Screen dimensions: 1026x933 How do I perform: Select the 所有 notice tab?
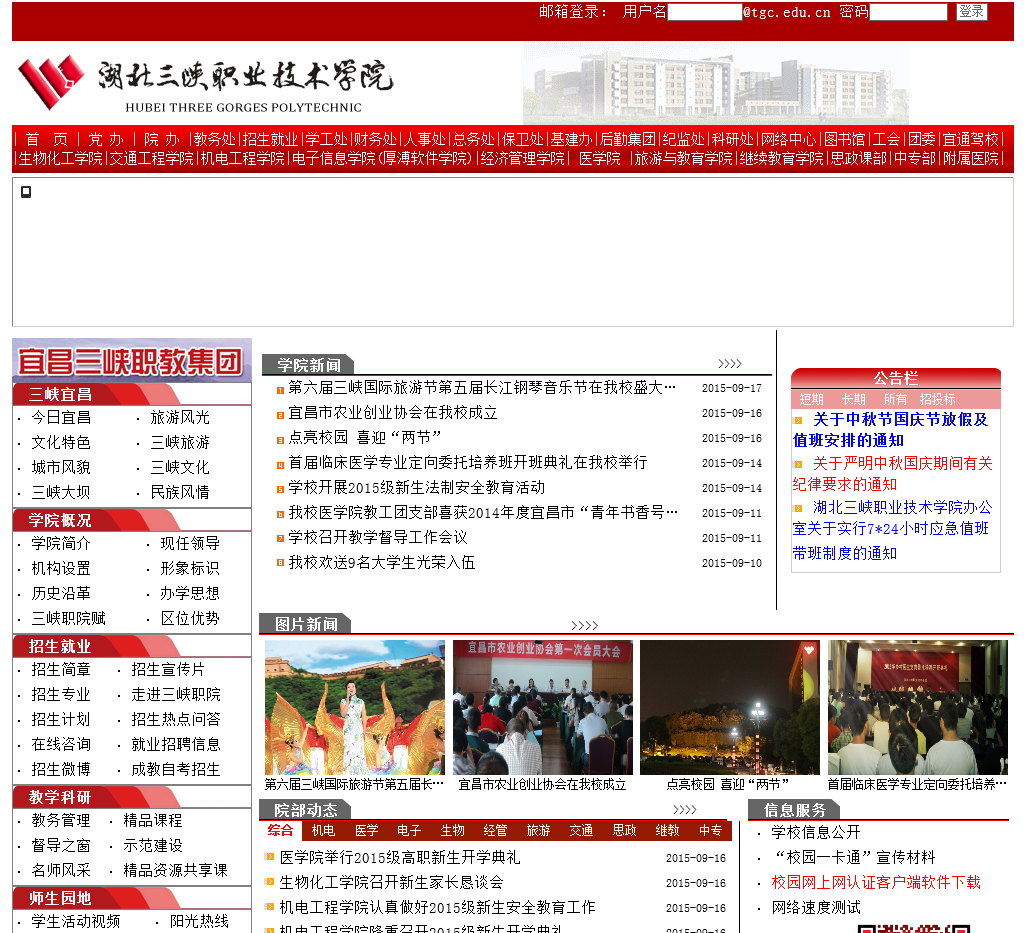(x=895, y=399)
